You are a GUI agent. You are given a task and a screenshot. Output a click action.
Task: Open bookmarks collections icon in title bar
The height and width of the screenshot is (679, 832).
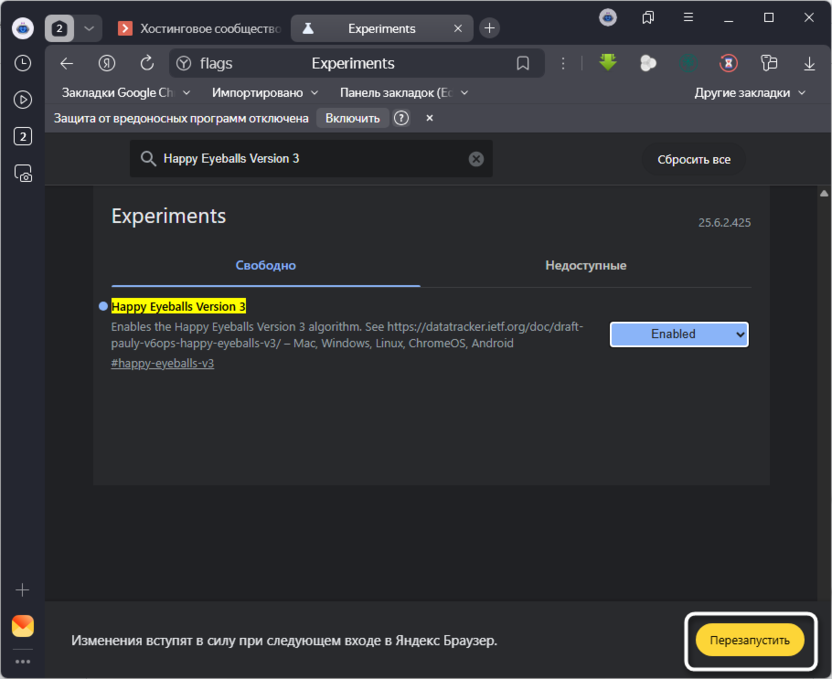[648, 18]
